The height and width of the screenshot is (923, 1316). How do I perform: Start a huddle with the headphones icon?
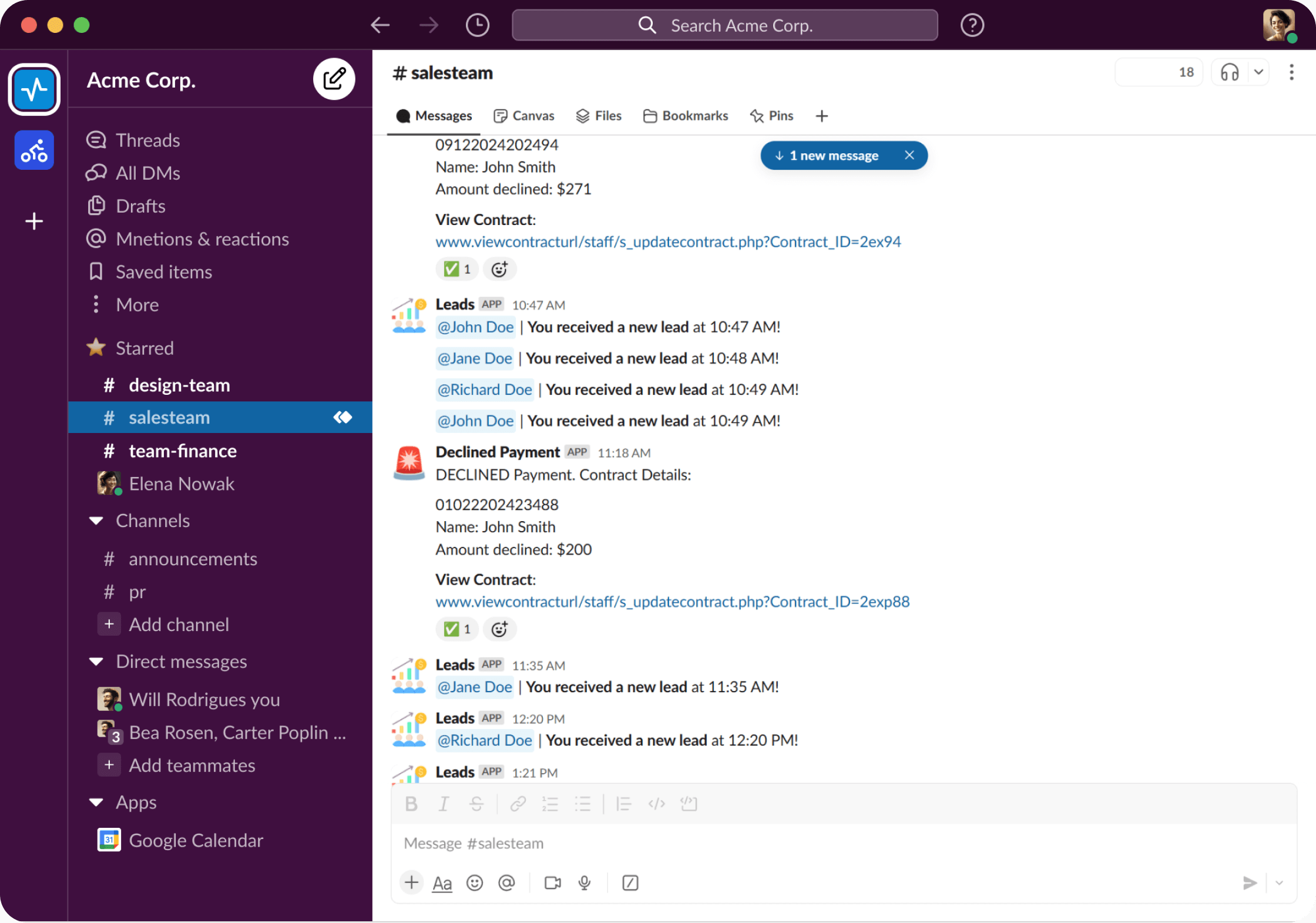[x=1230, y=72]
